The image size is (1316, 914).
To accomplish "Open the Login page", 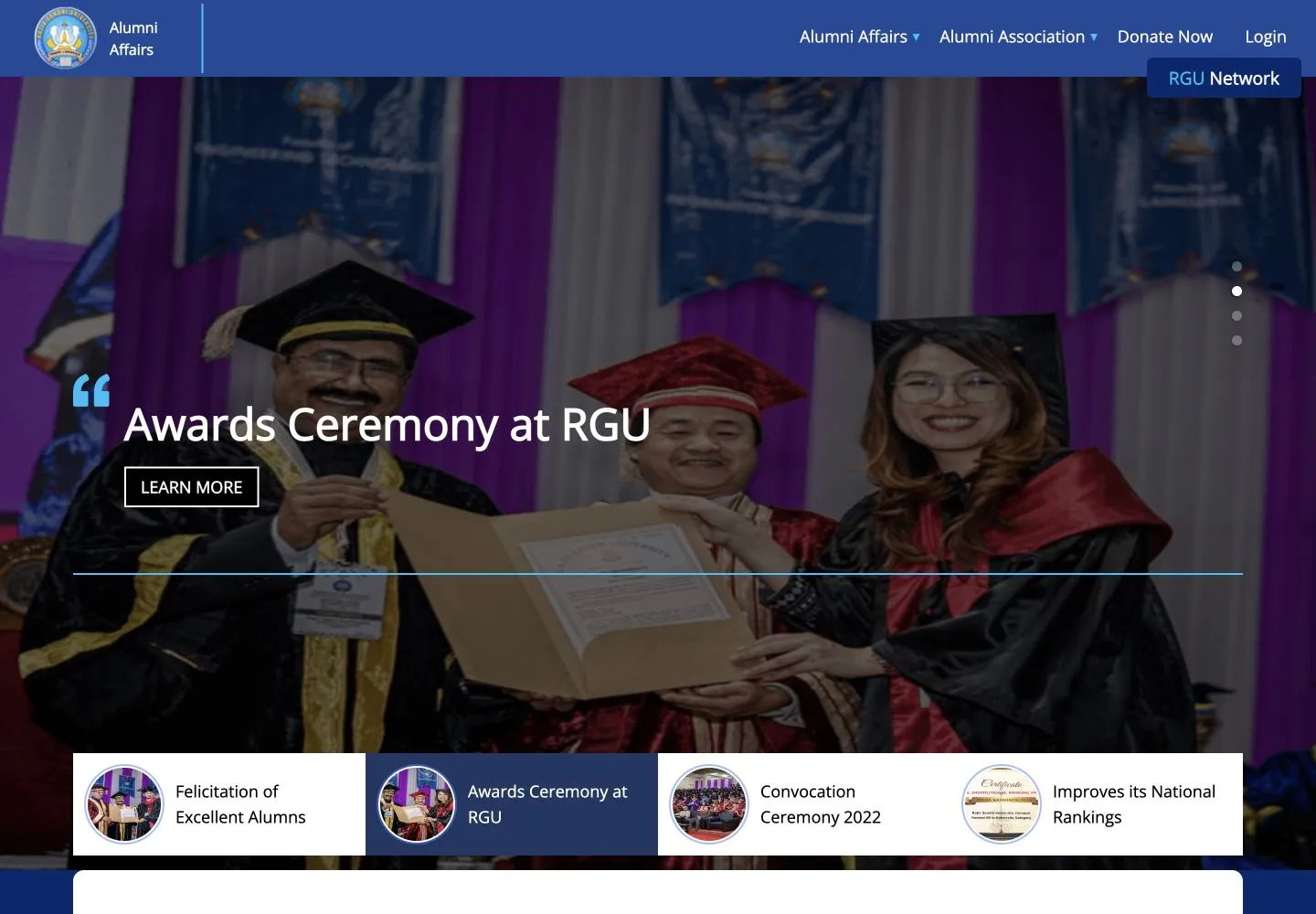I will pyautogui.click(x=1265, y=37).
